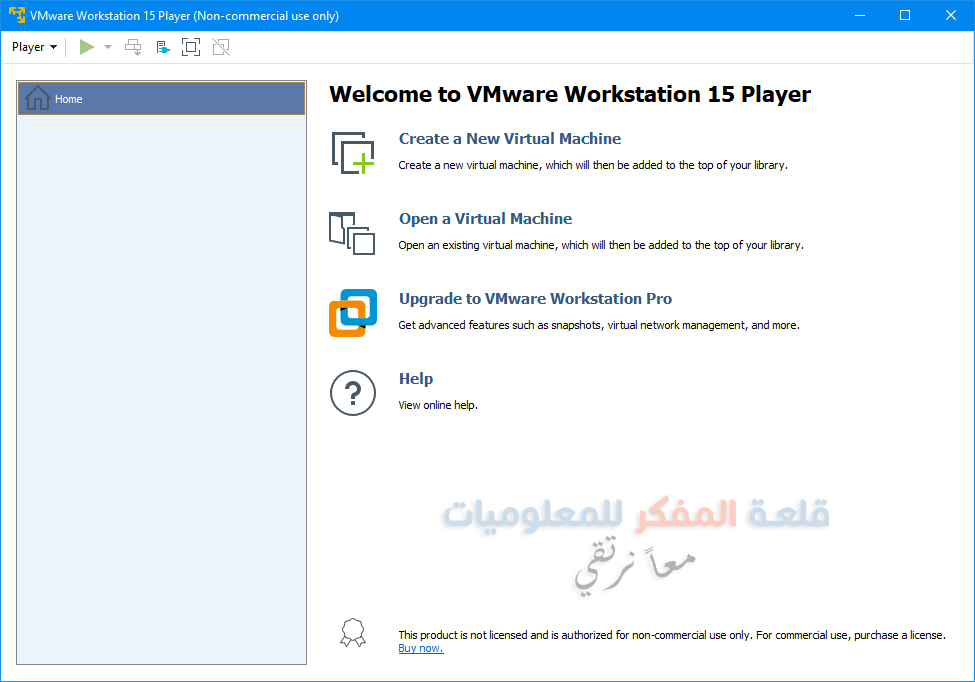Open the Player menu
975x682 pixels.
tap(34, 47)
